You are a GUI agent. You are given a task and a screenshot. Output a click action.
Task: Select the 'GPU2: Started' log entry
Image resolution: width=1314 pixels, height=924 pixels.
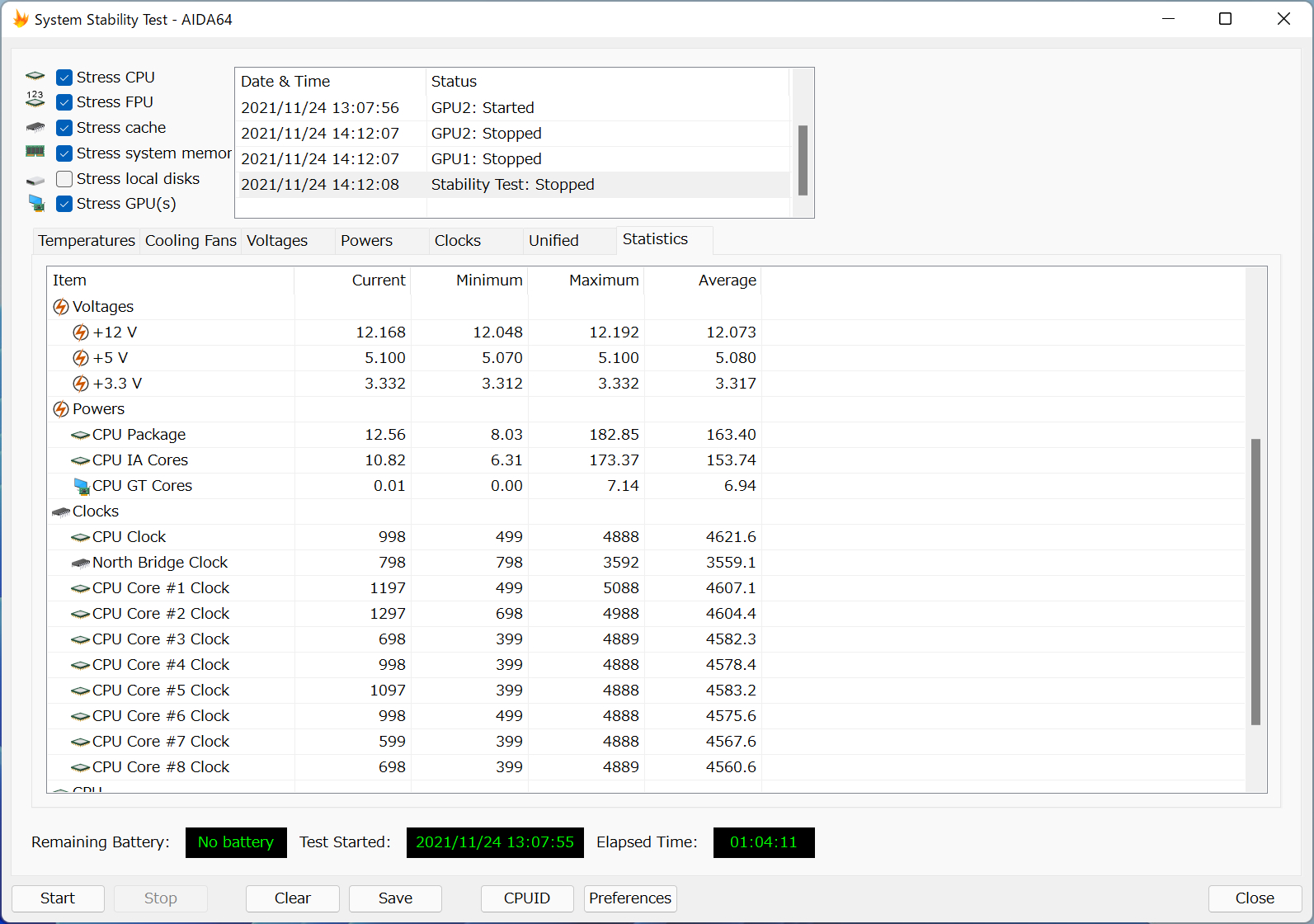pyautogui.click(x=513, y=108)
